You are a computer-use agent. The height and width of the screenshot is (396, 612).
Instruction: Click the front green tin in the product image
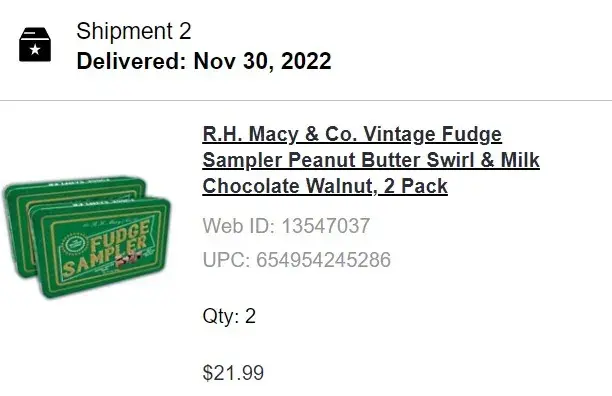(101, 248)
